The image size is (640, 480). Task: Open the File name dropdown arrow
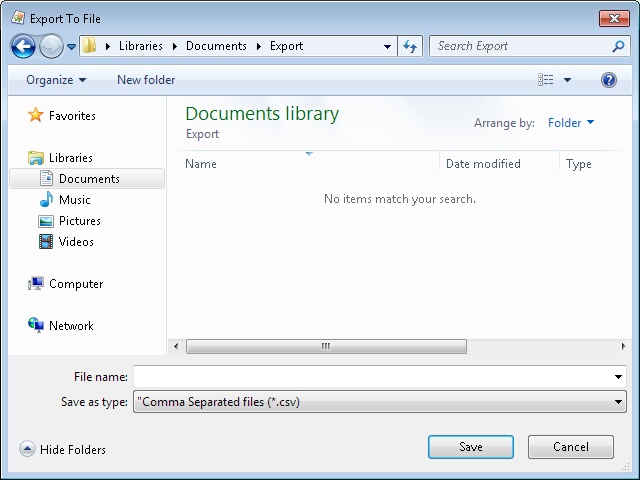[619, 377]
